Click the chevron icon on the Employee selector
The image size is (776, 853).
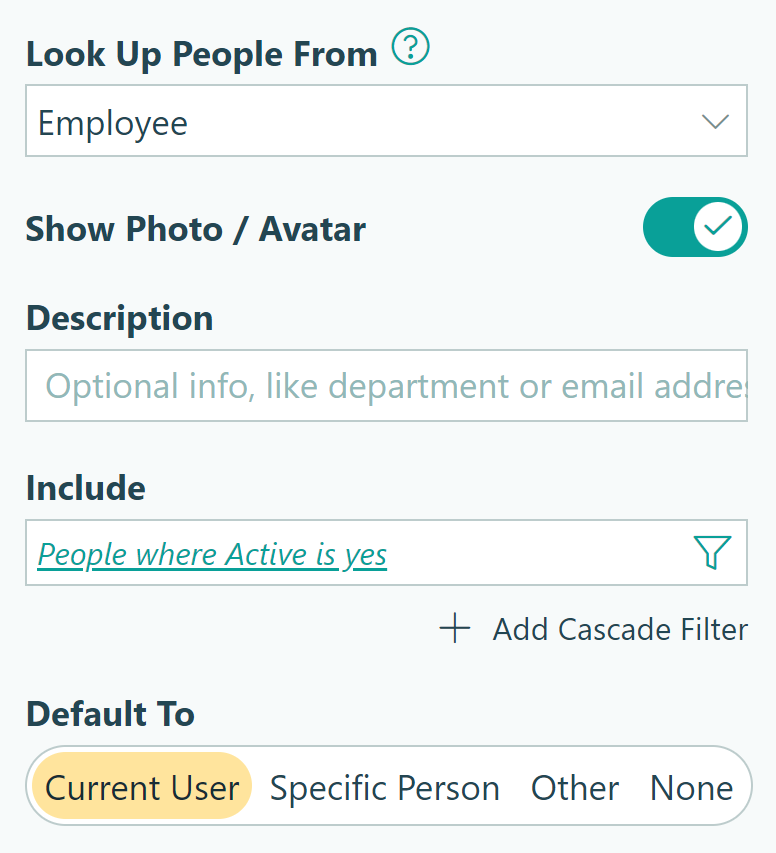click(714, 120)
